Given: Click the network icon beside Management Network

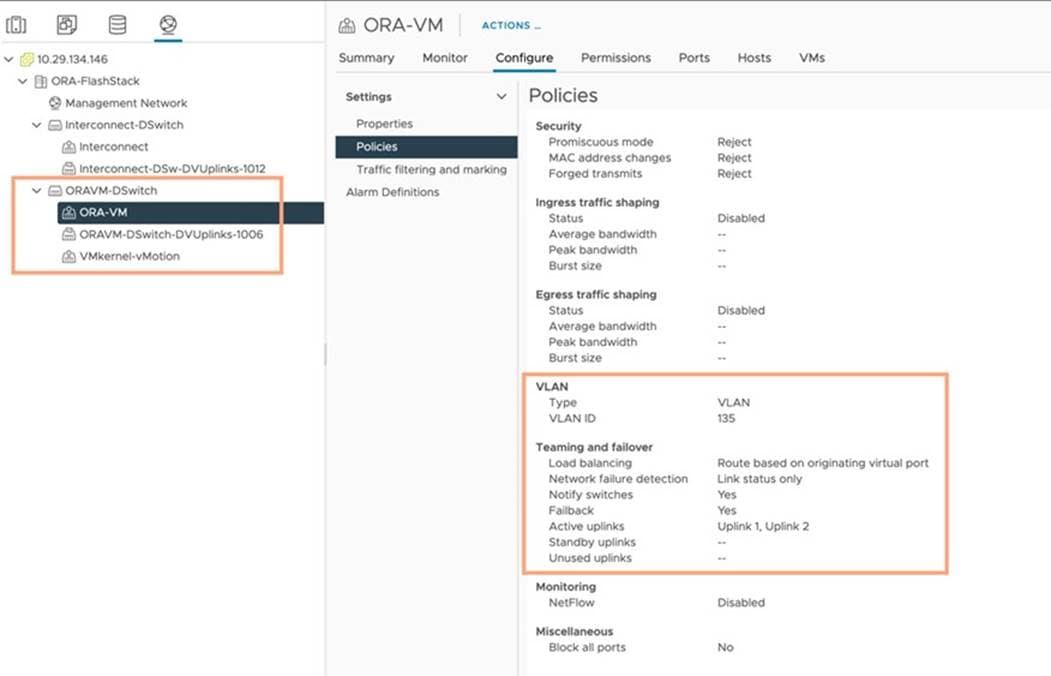Looking at the screenshot, I should 55,103.
